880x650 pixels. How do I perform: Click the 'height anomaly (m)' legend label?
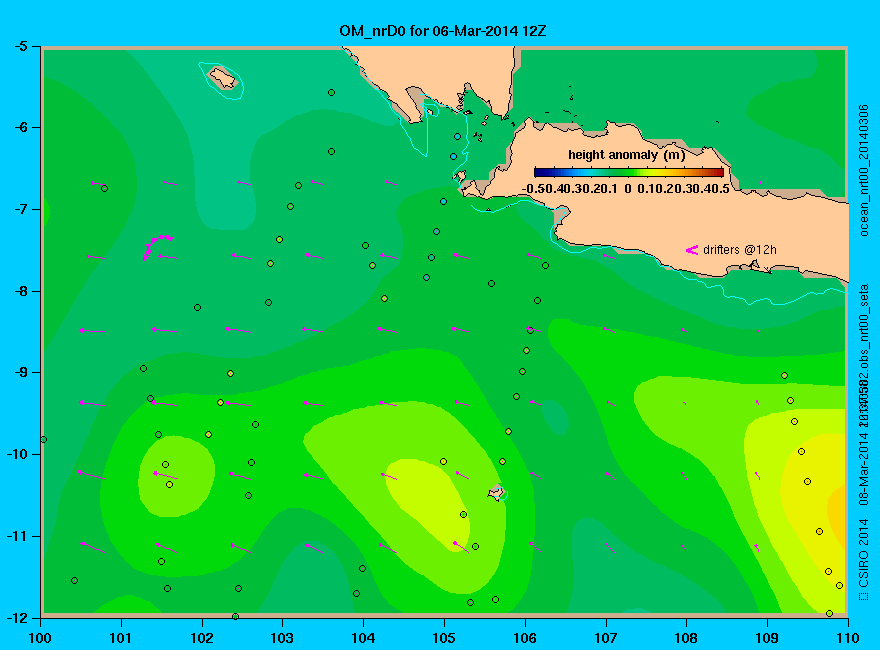tap(626, 155)
